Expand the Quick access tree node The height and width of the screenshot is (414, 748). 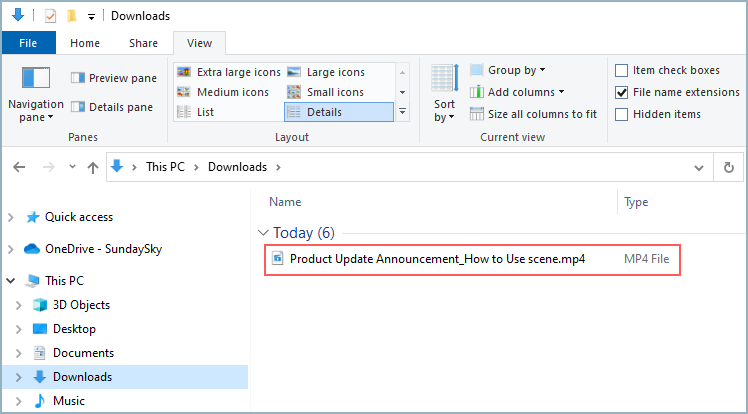point(11,217)
